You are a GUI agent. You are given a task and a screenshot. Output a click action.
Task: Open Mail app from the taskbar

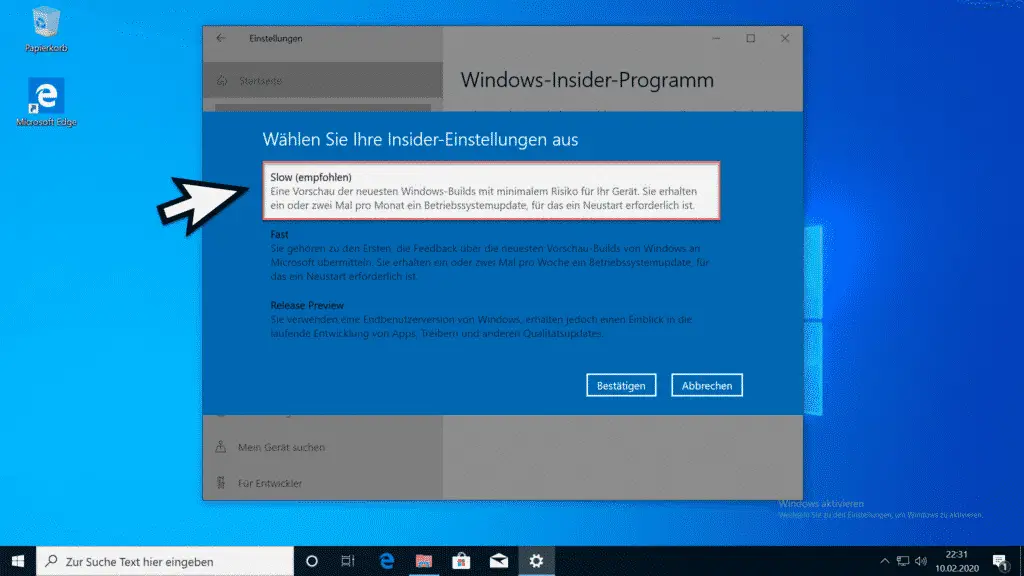499,561
